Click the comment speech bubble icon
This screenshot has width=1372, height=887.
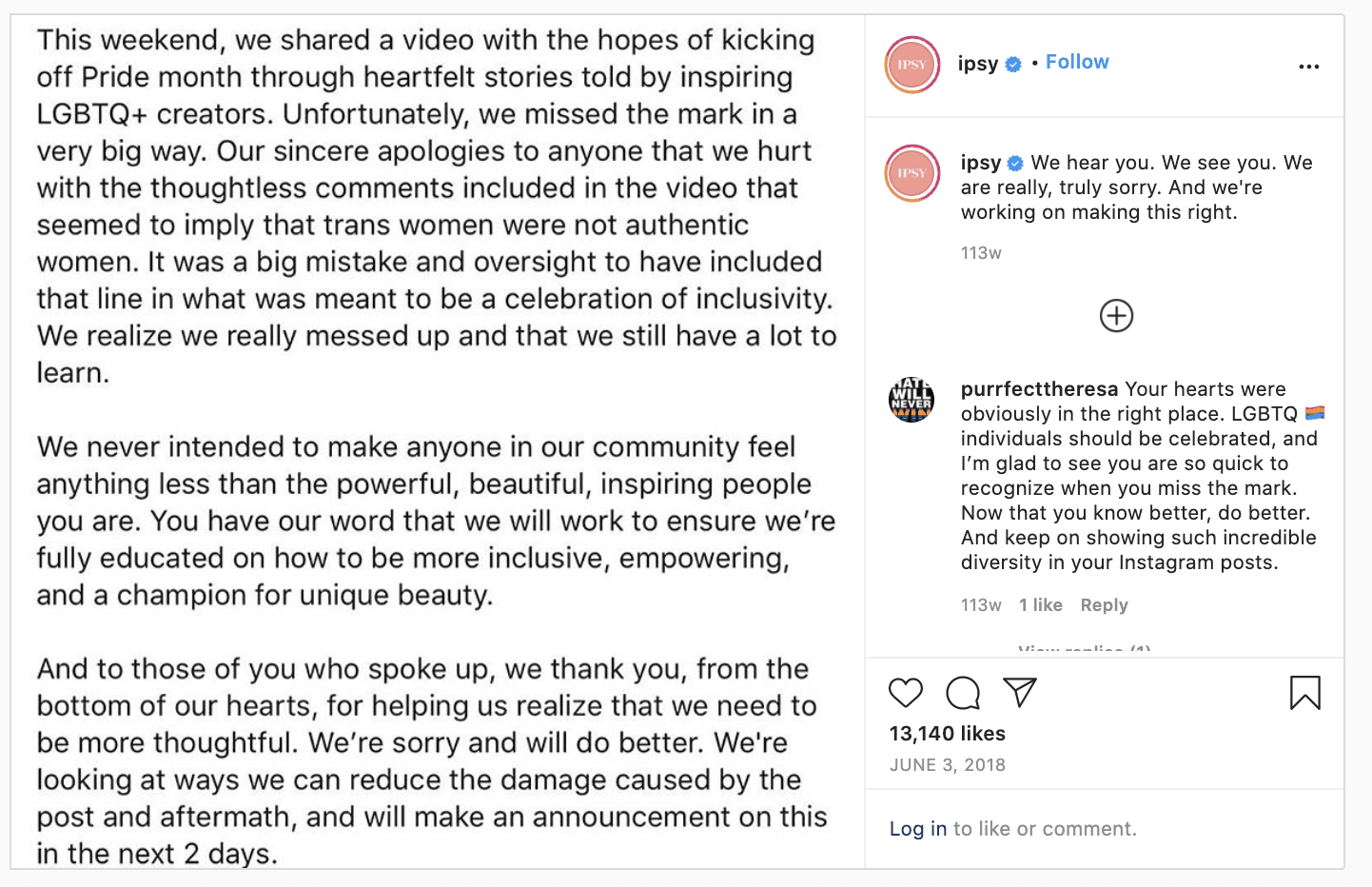[963, 693]
